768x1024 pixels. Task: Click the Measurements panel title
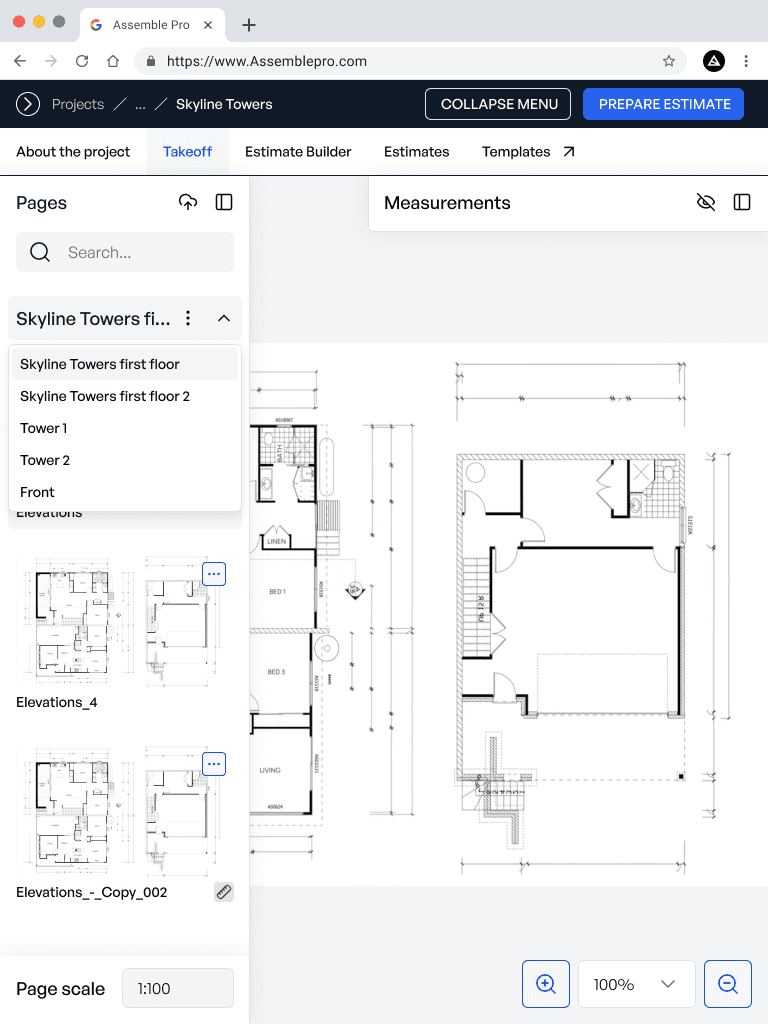click(x=447, y=202)
